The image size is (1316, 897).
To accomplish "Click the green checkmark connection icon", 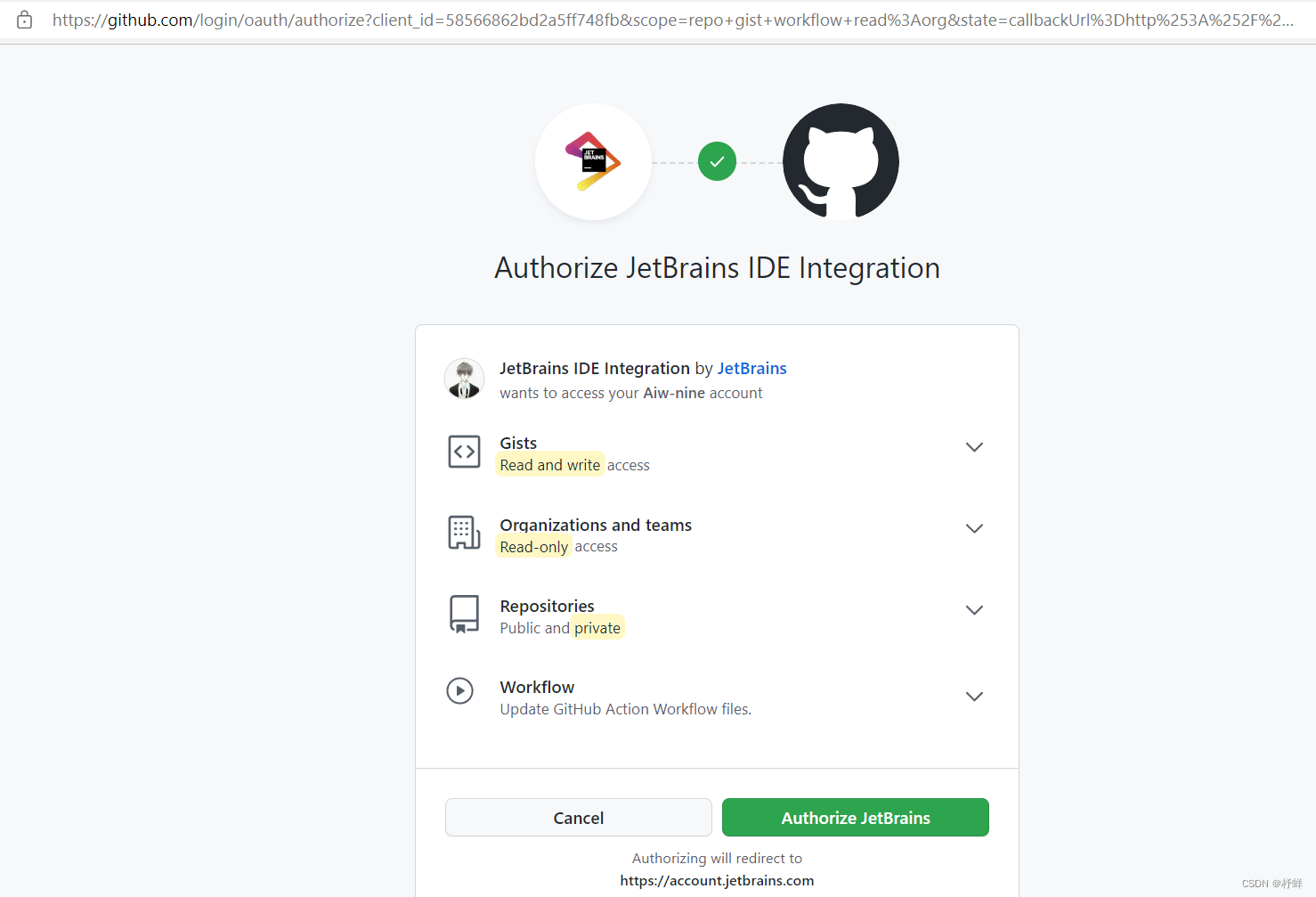I will coord(717,161).
